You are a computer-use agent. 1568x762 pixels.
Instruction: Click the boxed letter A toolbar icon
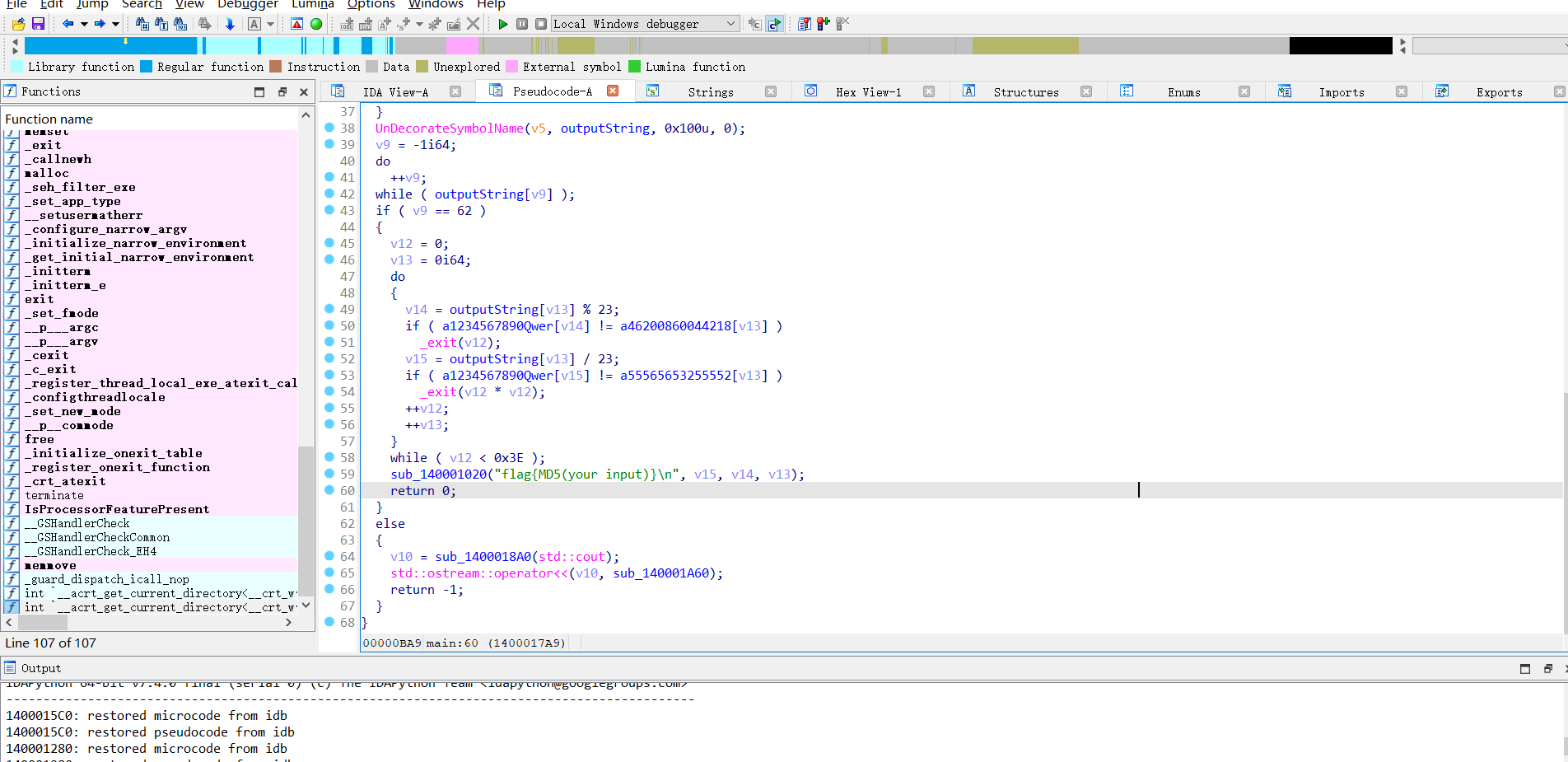tap(254, 25)
